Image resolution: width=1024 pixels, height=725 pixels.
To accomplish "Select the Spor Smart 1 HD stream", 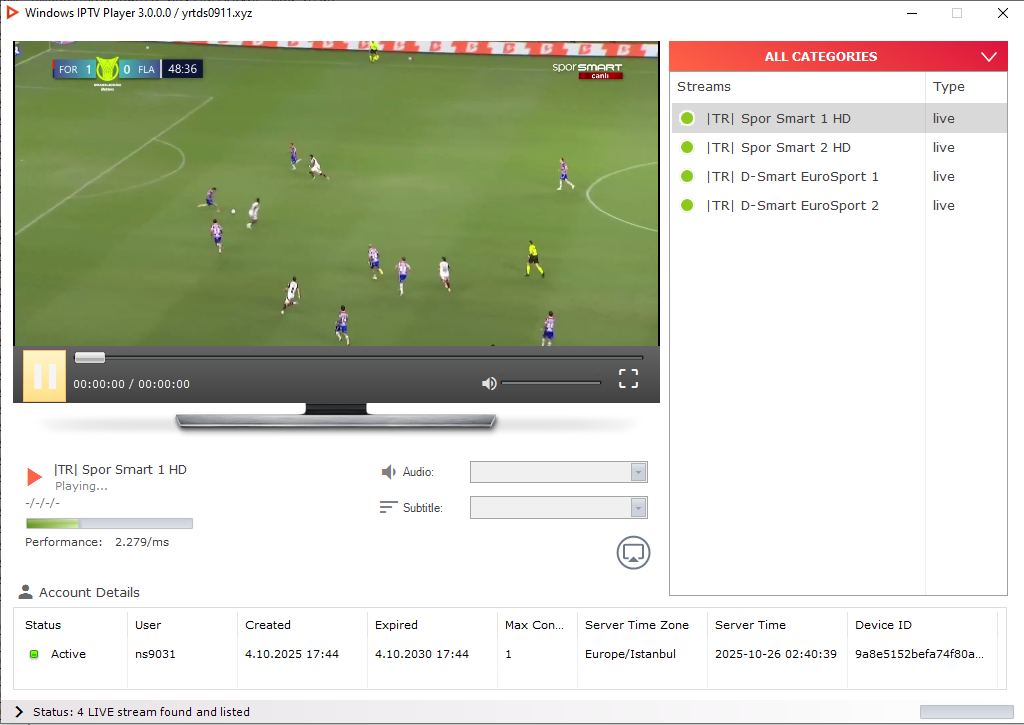I will tap(780, 118).
